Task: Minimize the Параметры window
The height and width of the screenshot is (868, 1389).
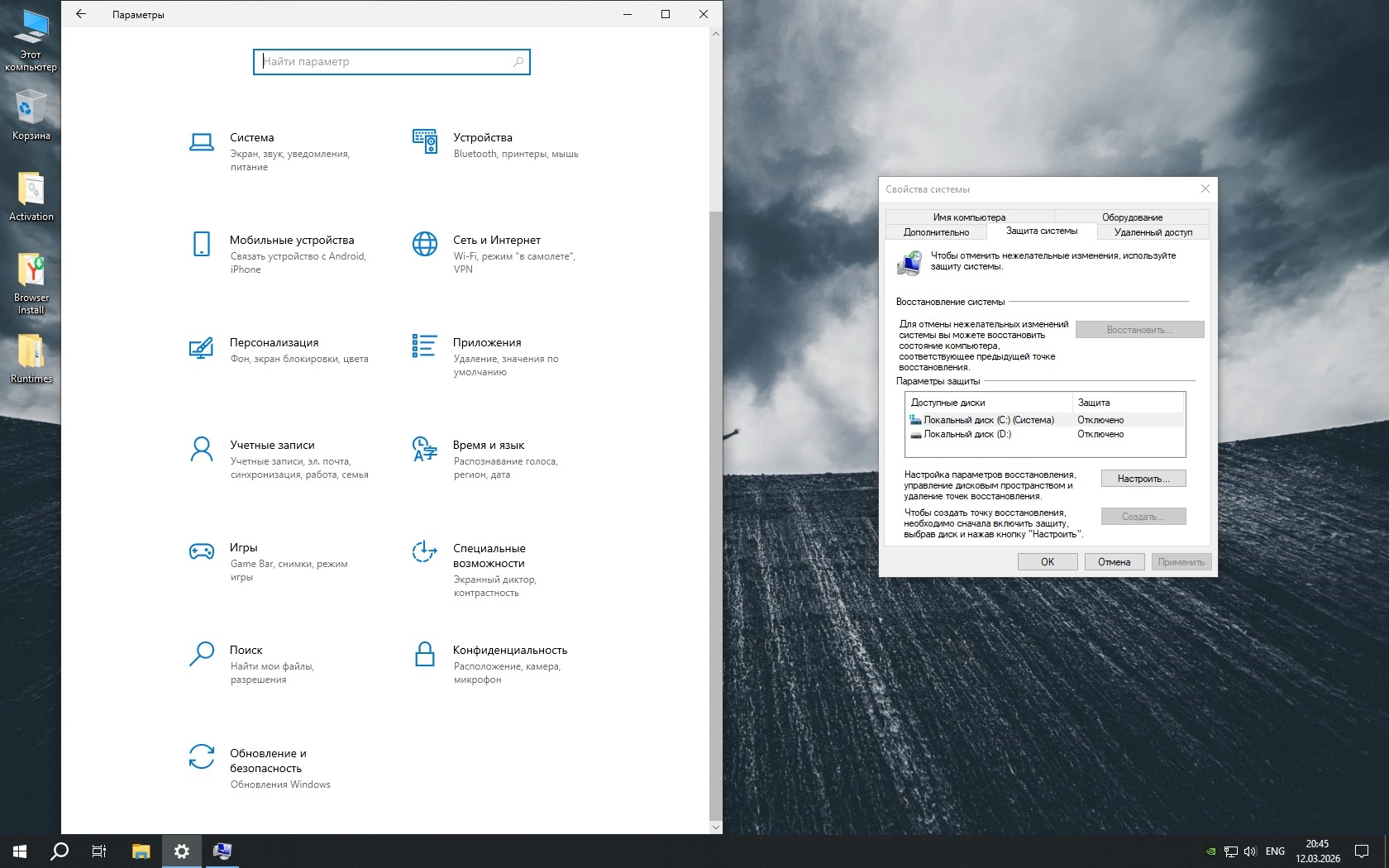Action: point(628,14)
